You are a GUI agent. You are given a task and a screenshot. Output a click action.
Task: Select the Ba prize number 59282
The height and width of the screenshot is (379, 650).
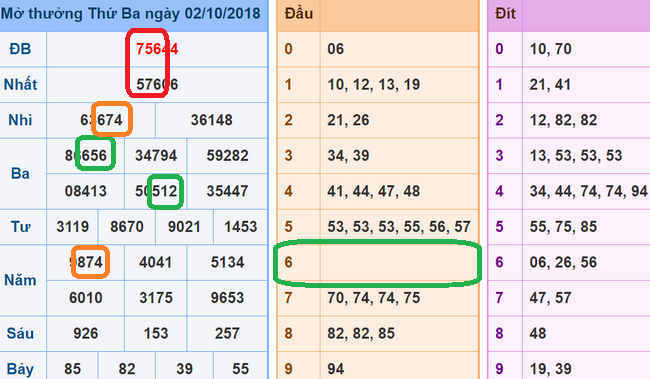[x=228, y=156]
